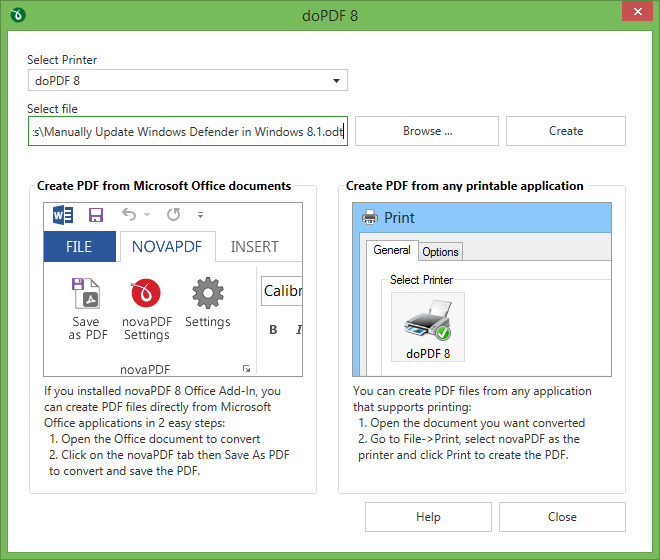Click the Create button
The width and height of the screenshot is (660, 560).
pos(565,131)
